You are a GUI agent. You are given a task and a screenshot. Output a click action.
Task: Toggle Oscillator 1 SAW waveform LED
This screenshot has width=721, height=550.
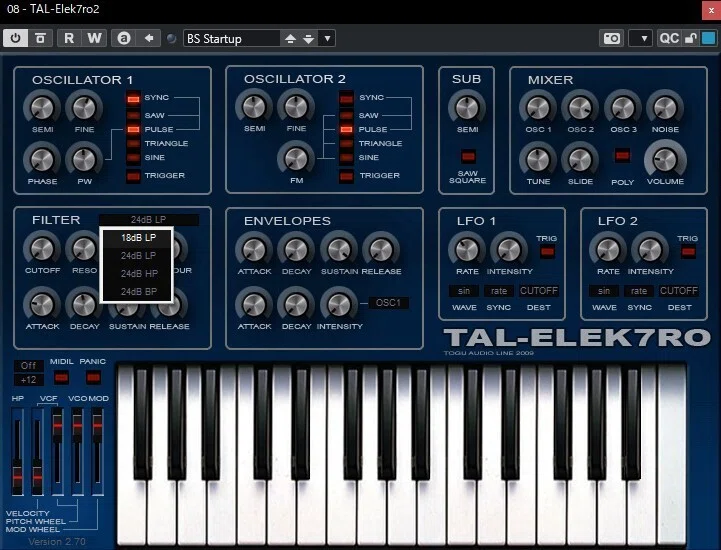click(133, 115)
